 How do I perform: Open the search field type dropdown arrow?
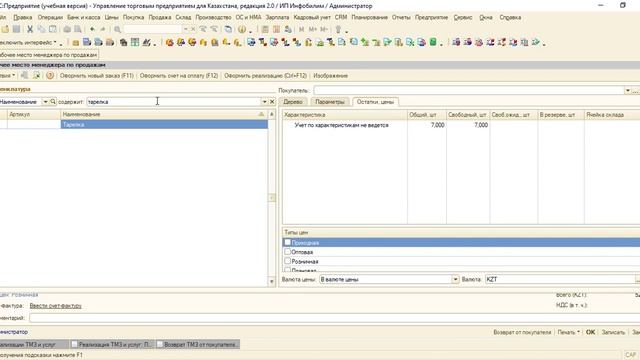pyautogui.click(x=45, y=102)
